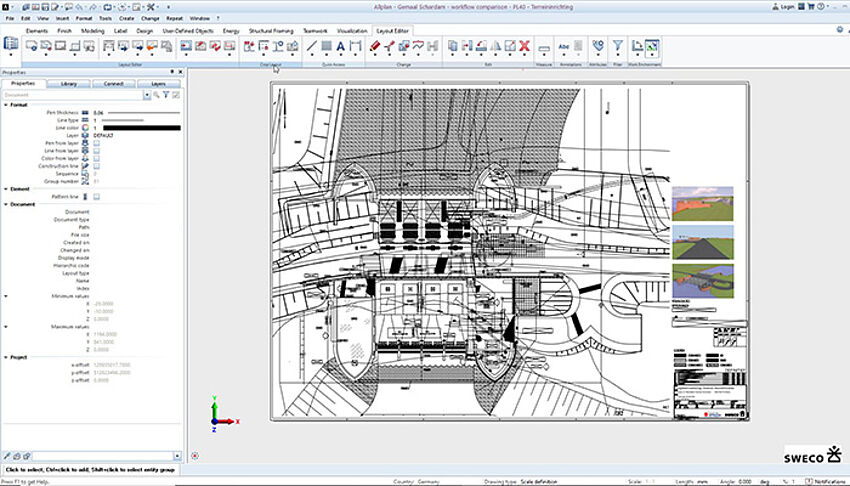This screenshot has height=486, width=850.
Task: Click the Text tool letter A icon
Action: click(x=340, y=46)
